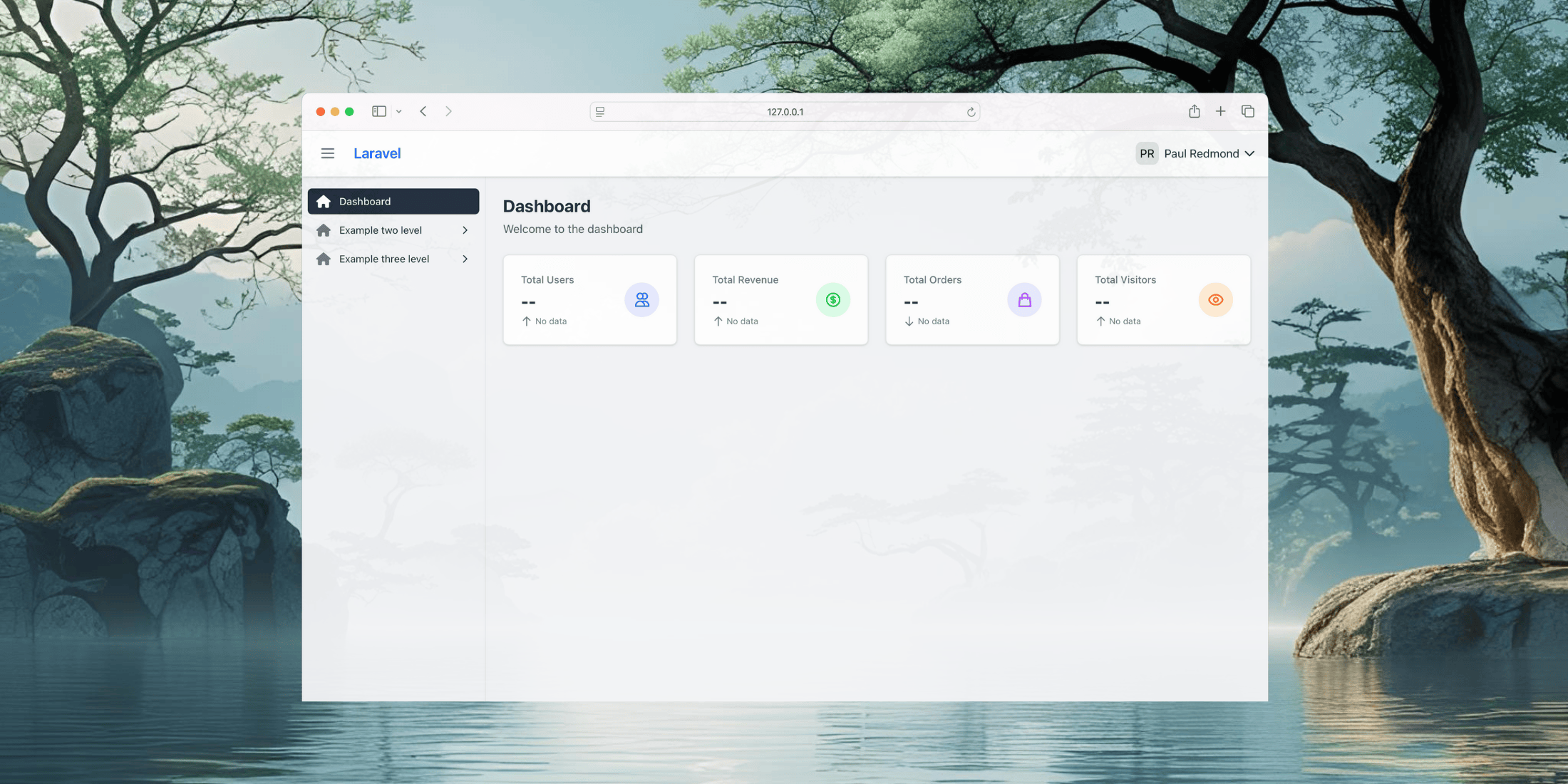
Task: Click the address bar showing 127.0.0.1
Action: coord(784,111)
